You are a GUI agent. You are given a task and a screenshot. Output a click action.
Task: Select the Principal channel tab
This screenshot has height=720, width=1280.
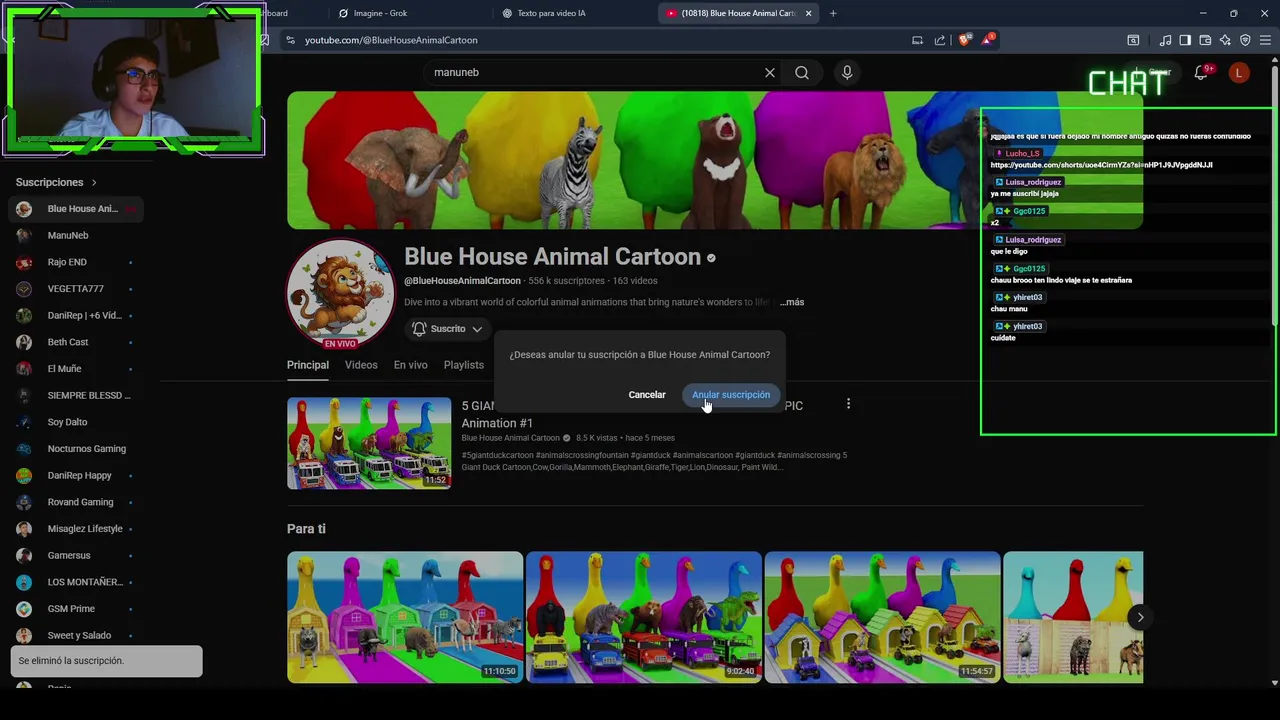308,365
